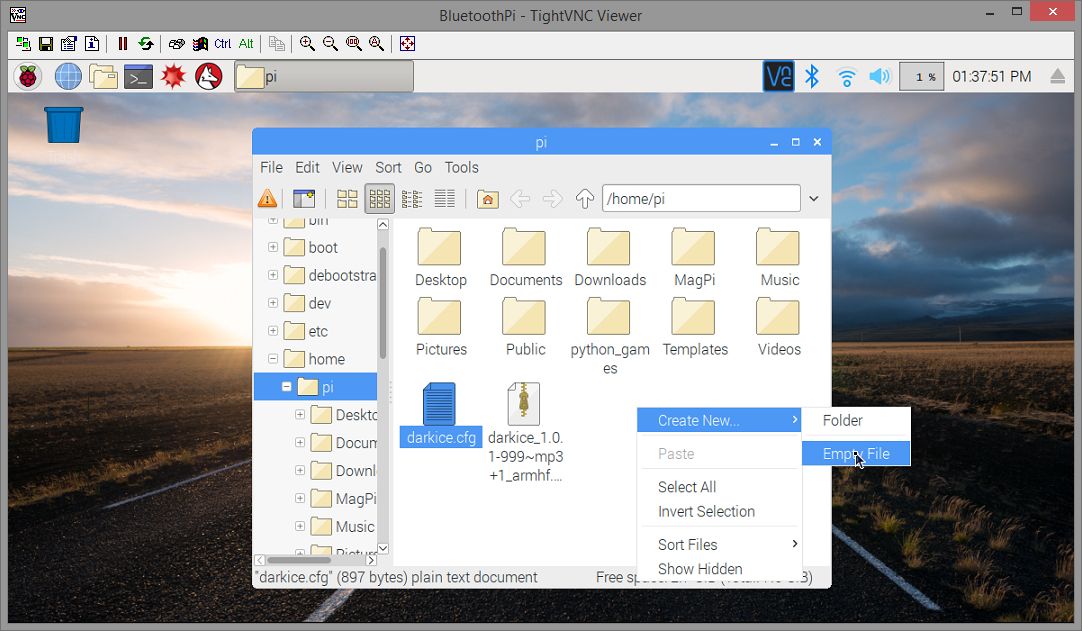Click the CPU usage monitor
This screenshot has height=631, width=1082.
(922, 77)
